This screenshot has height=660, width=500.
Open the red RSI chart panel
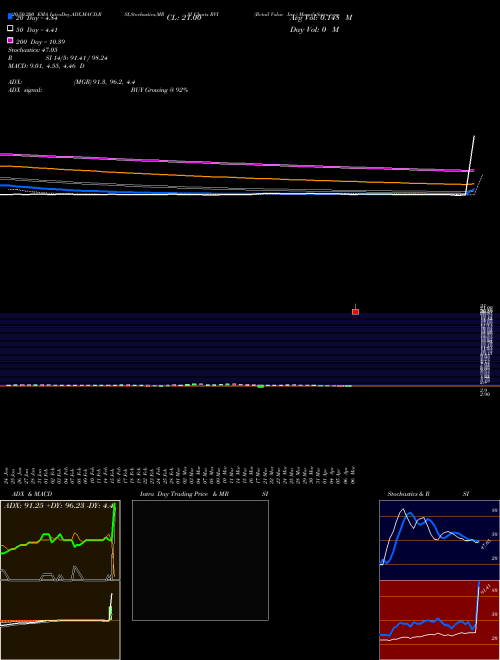(x=439, y=620)
